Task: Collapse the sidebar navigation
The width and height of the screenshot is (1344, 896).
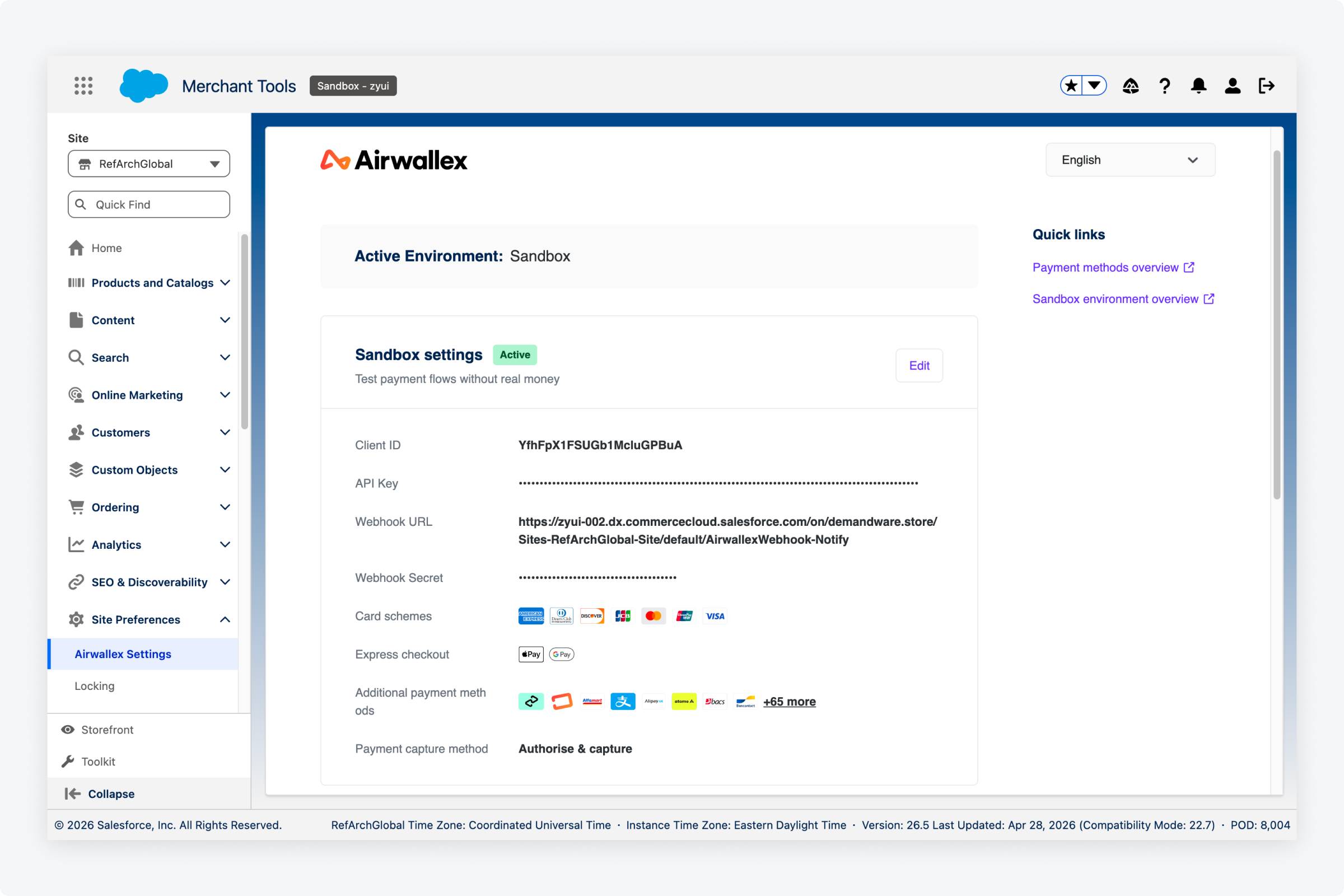Action: 100,794
